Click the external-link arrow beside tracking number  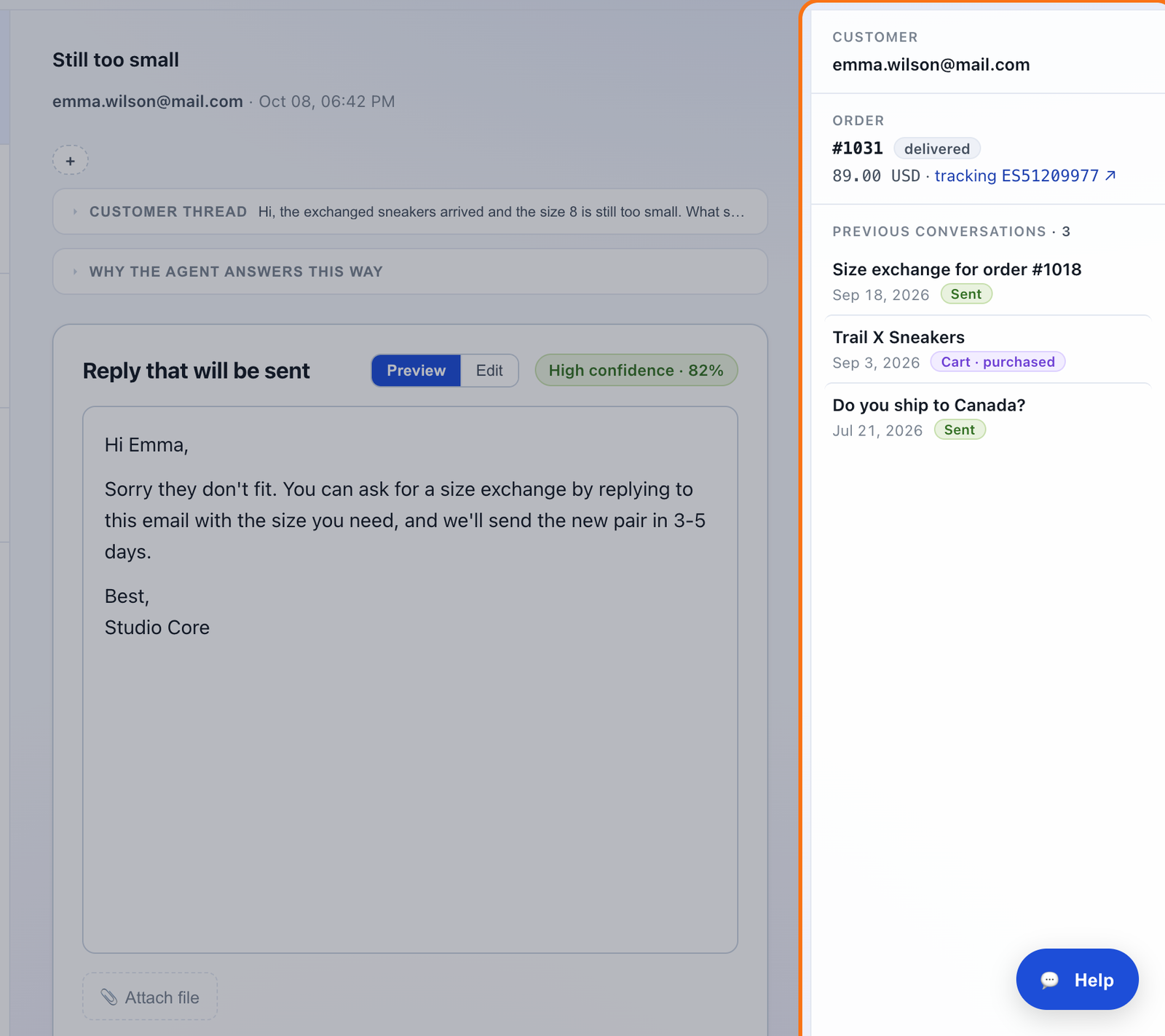tap(1110, 175)
